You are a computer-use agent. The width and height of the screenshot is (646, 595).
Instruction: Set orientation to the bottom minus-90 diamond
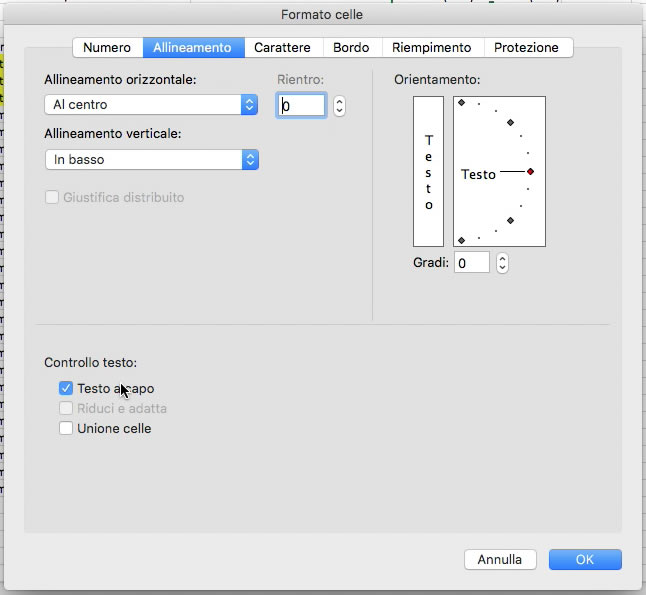tap(461, 240)
